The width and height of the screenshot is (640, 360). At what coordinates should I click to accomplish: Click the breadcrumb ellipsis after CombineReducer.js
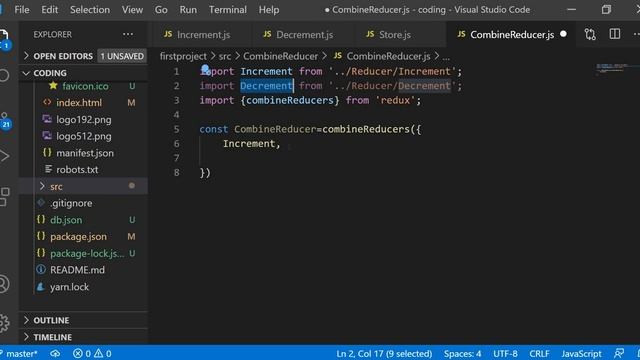(x=446, y=56)
